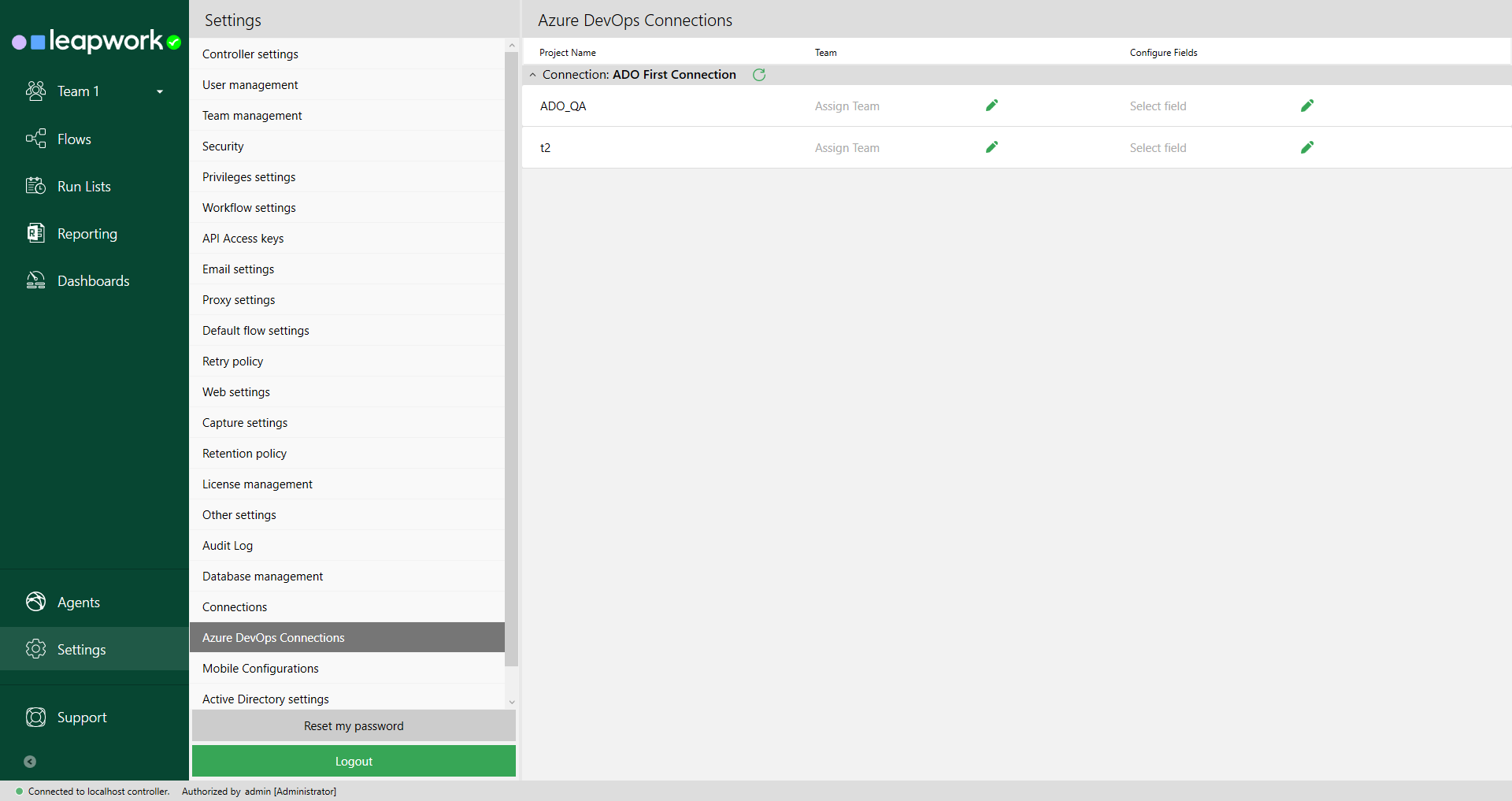Open Audit Log
Image resolution: width=1512 pixels, height=801 pixels.
tap(347, 546)
